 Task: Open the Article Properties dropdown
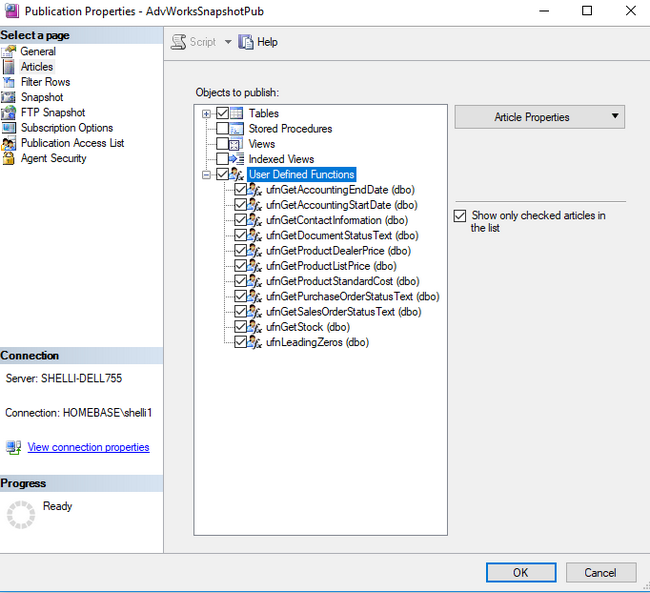tap(539, 117)
